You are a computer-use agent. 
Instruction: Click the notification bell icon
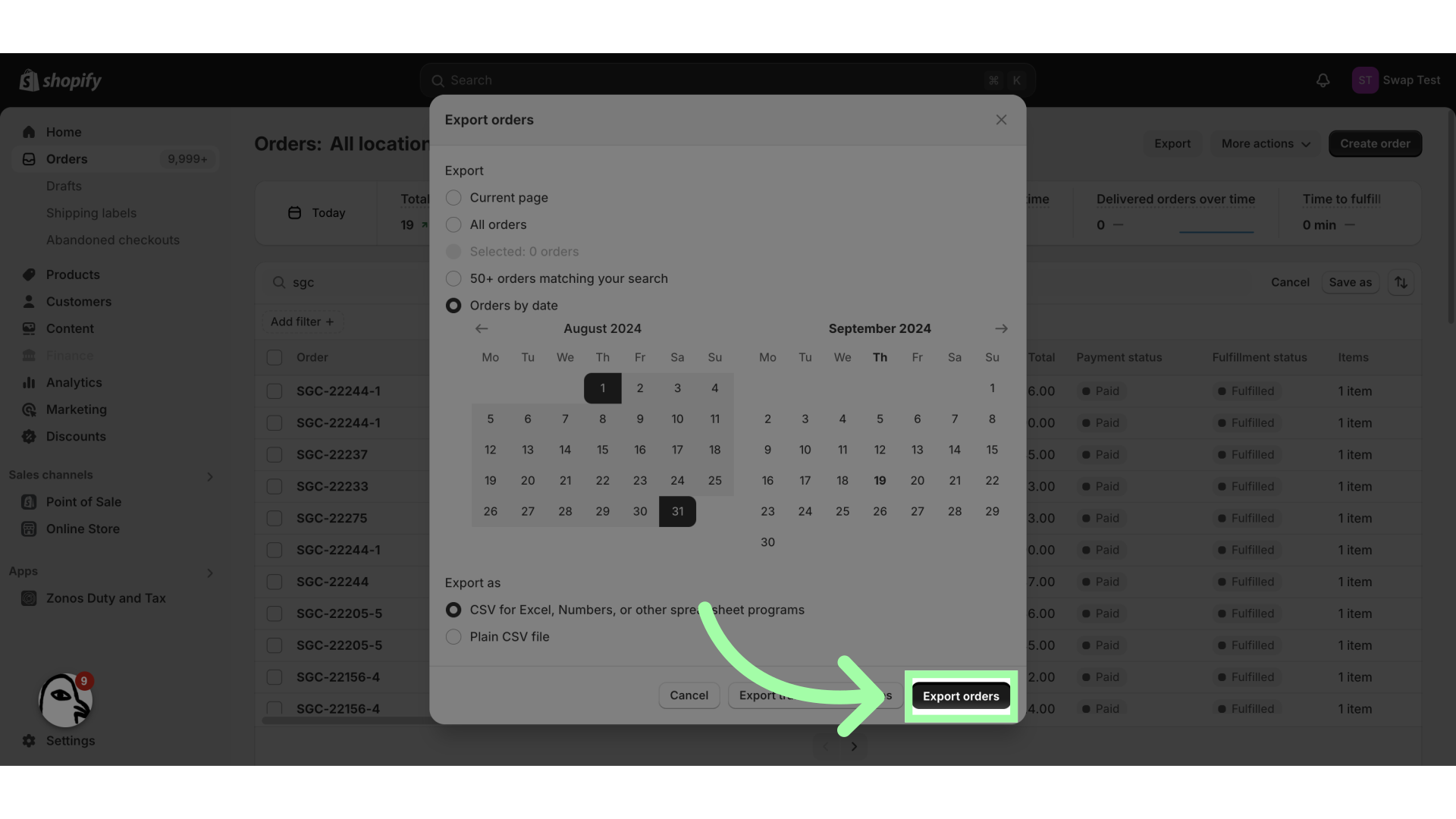(x=1322, y=79)
